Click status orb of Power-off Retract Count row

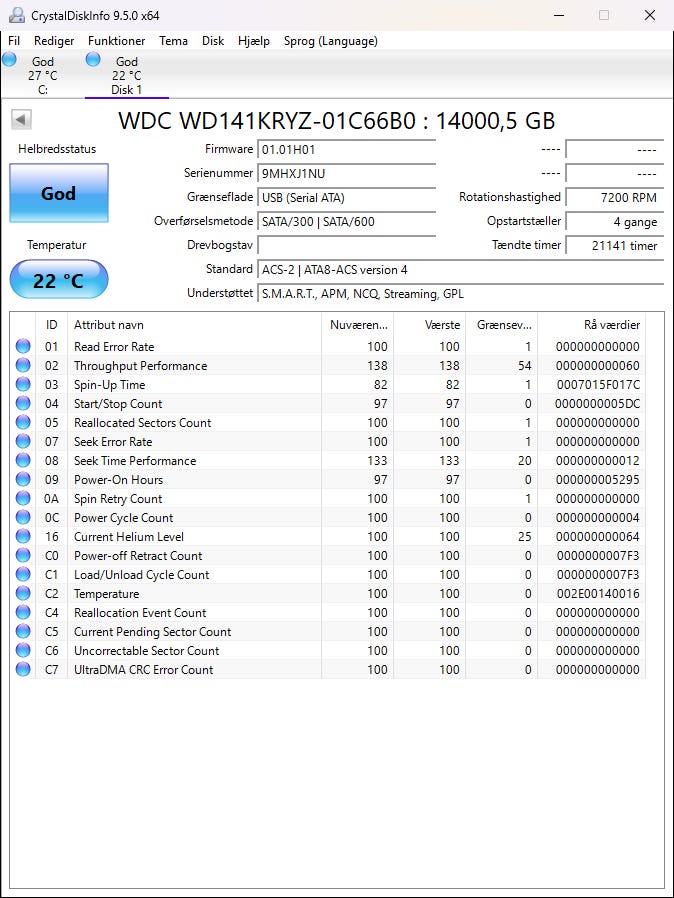23,555
